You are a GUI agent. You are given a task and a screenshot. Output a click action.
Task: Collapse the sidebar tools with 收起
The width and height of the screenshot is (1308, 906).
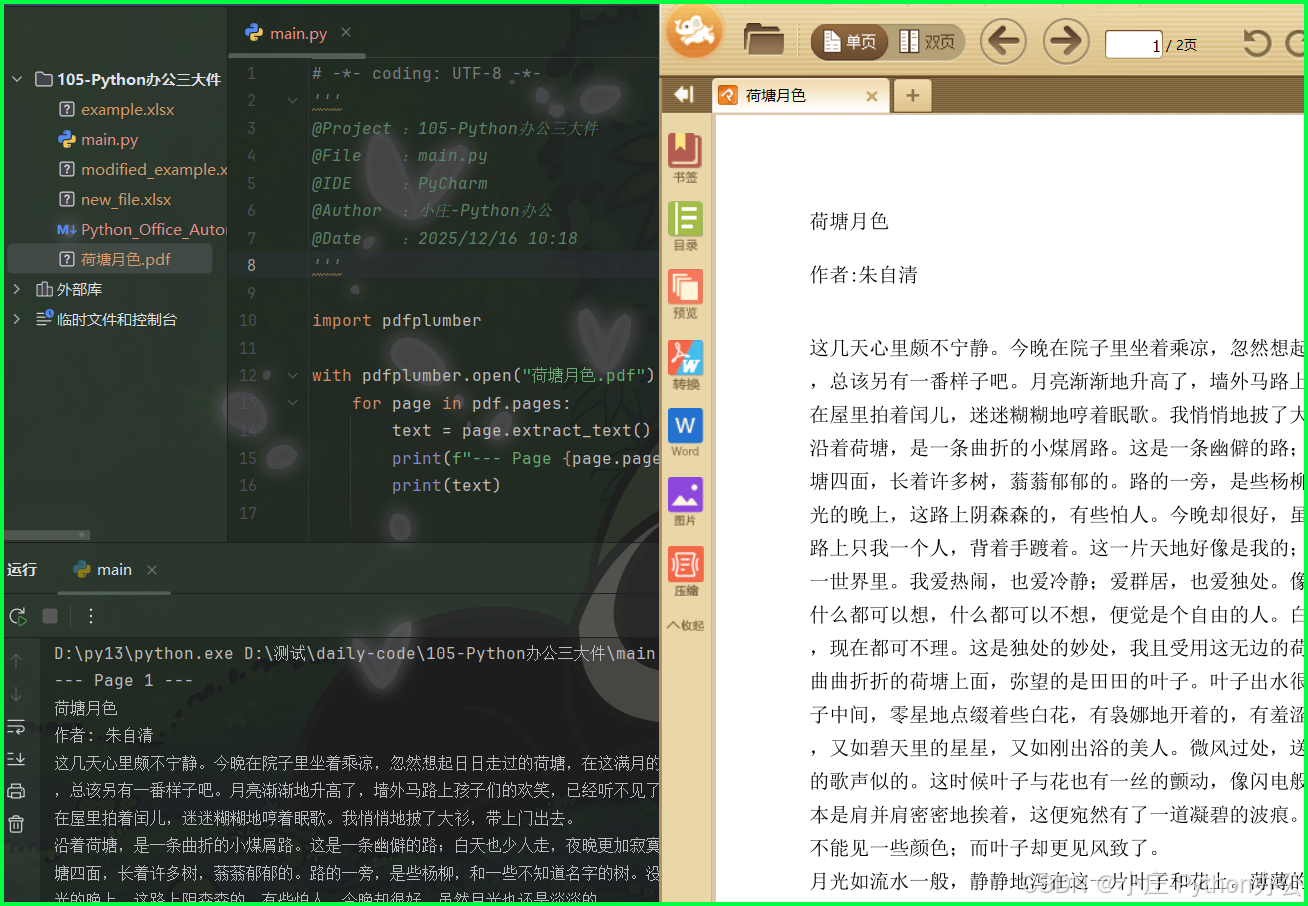(x=685, y=625)
